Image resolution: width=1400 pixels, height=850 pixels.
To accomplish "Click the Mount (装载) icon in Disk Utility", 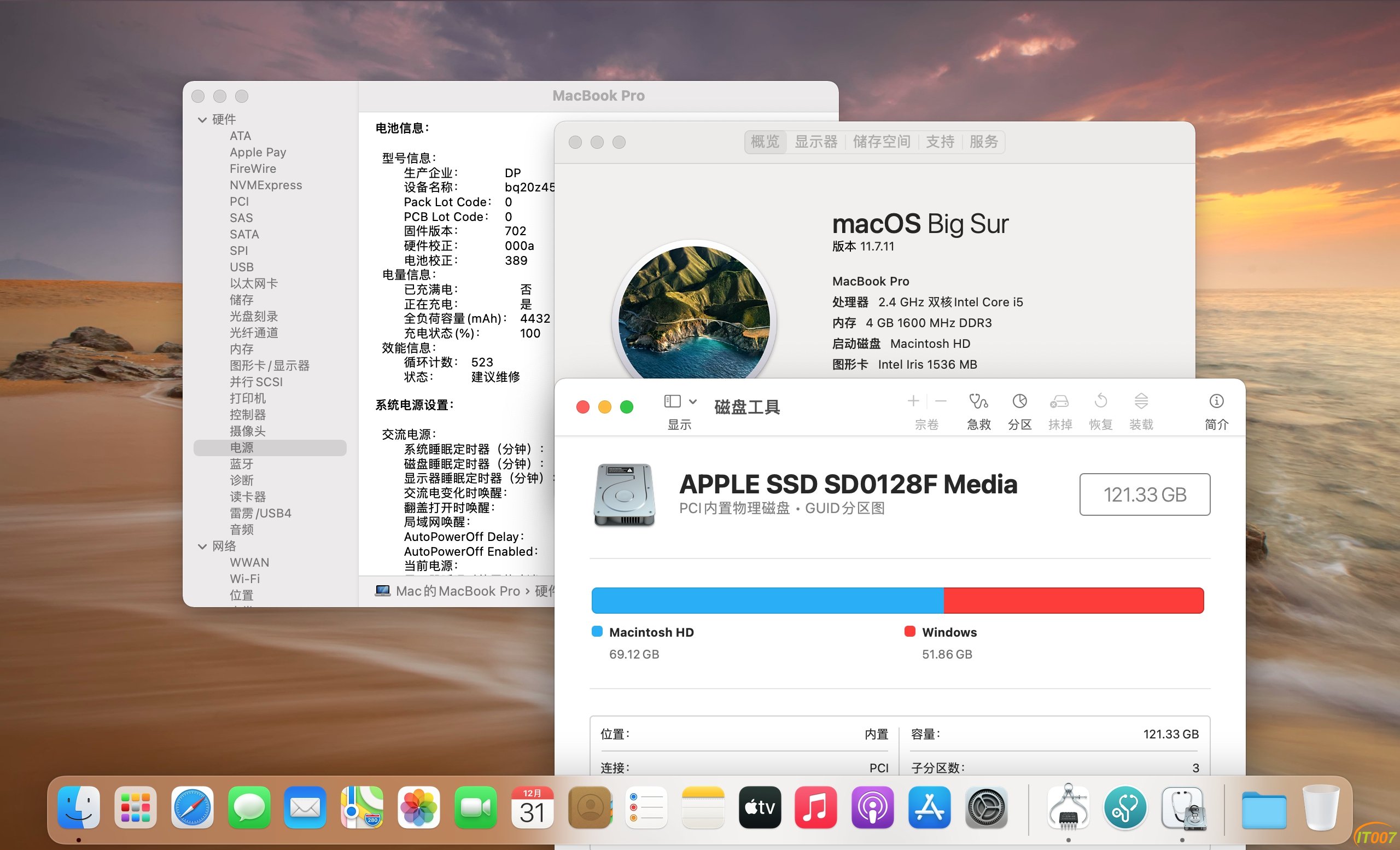I will (x=1141, y=401).
